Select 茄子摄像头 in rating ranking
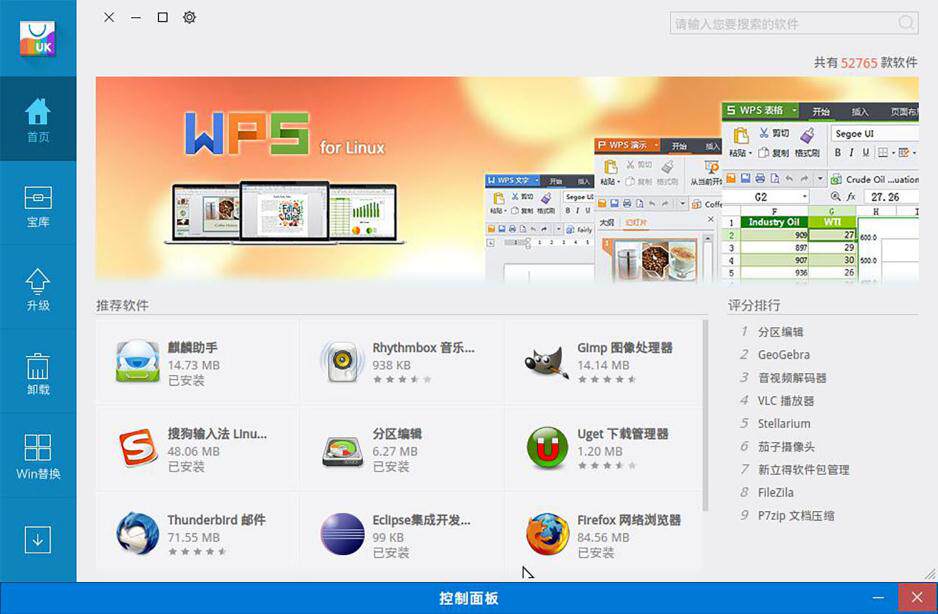The image size is (938, 614). coord(786,447)
